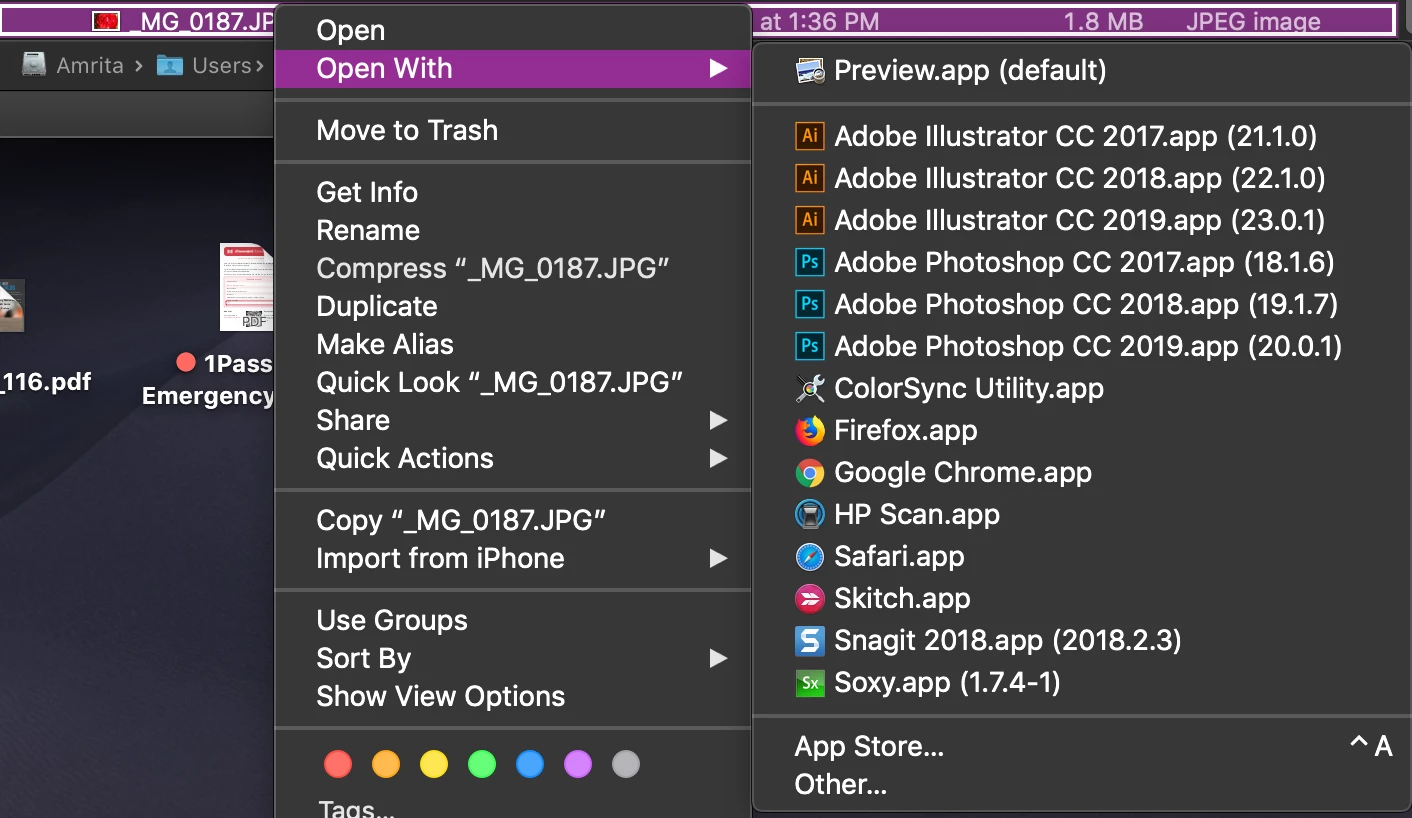This screenshot has width=1412, height=818.
Task: Click Adobe Illustrator CC 2019 icon
Action: click(x=810, y=220)
